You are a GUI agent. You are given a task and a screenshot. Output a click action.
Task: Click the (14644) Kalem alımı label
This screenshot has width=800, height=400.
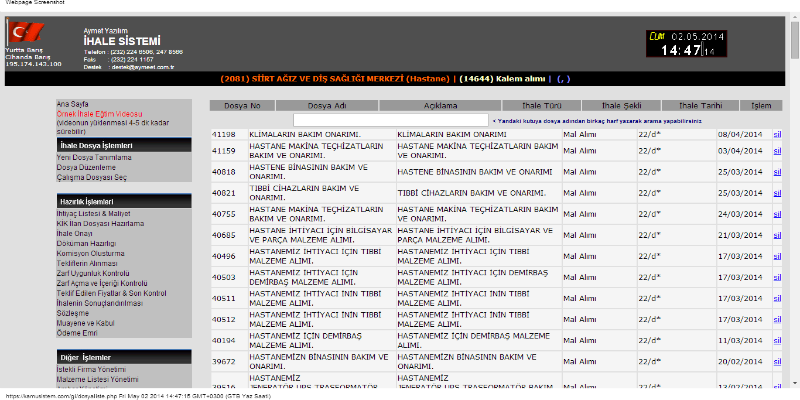(503, 79)
